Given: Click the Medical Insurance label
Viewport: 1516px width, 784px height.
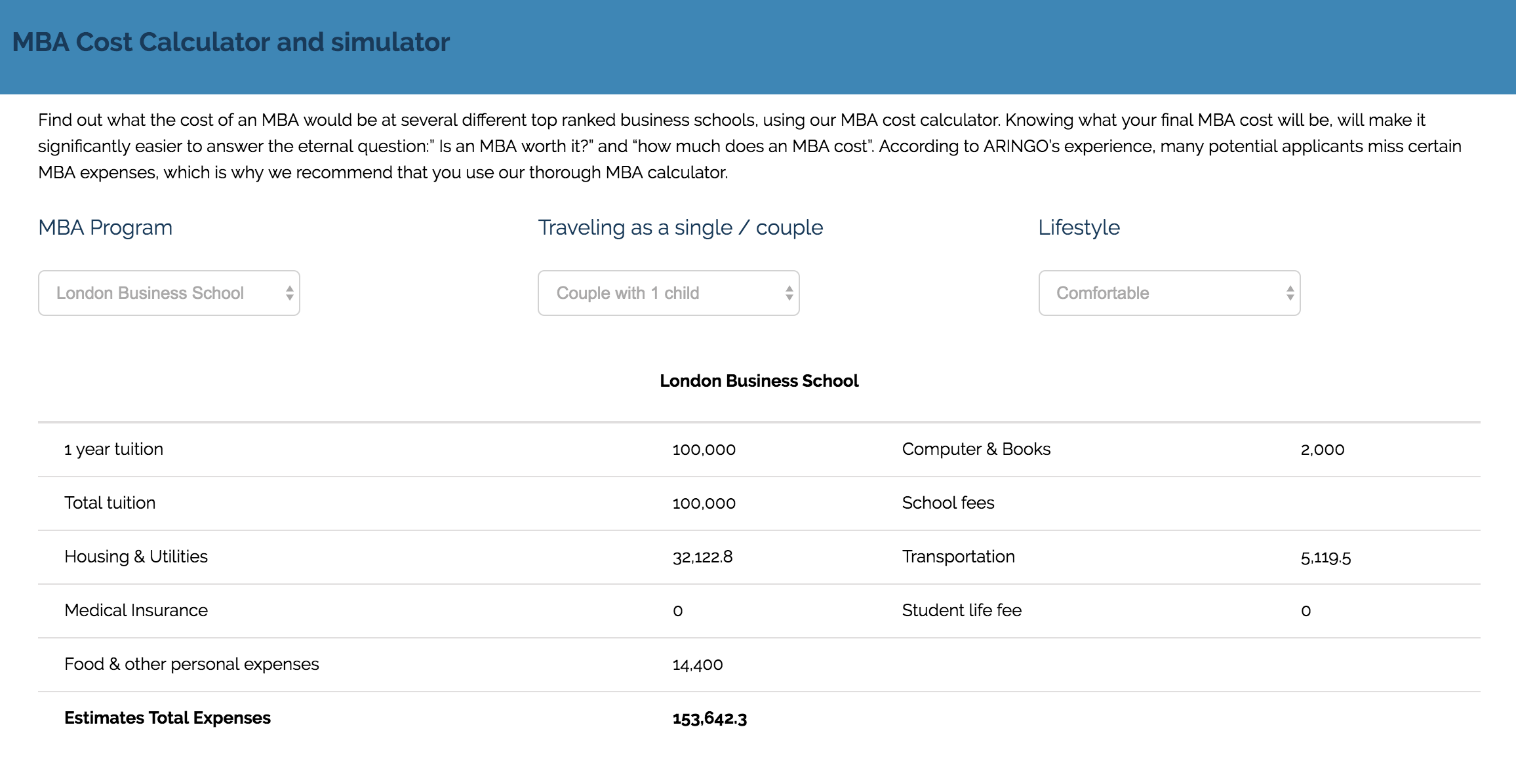Looking at the screenshot, I should 136,610.
